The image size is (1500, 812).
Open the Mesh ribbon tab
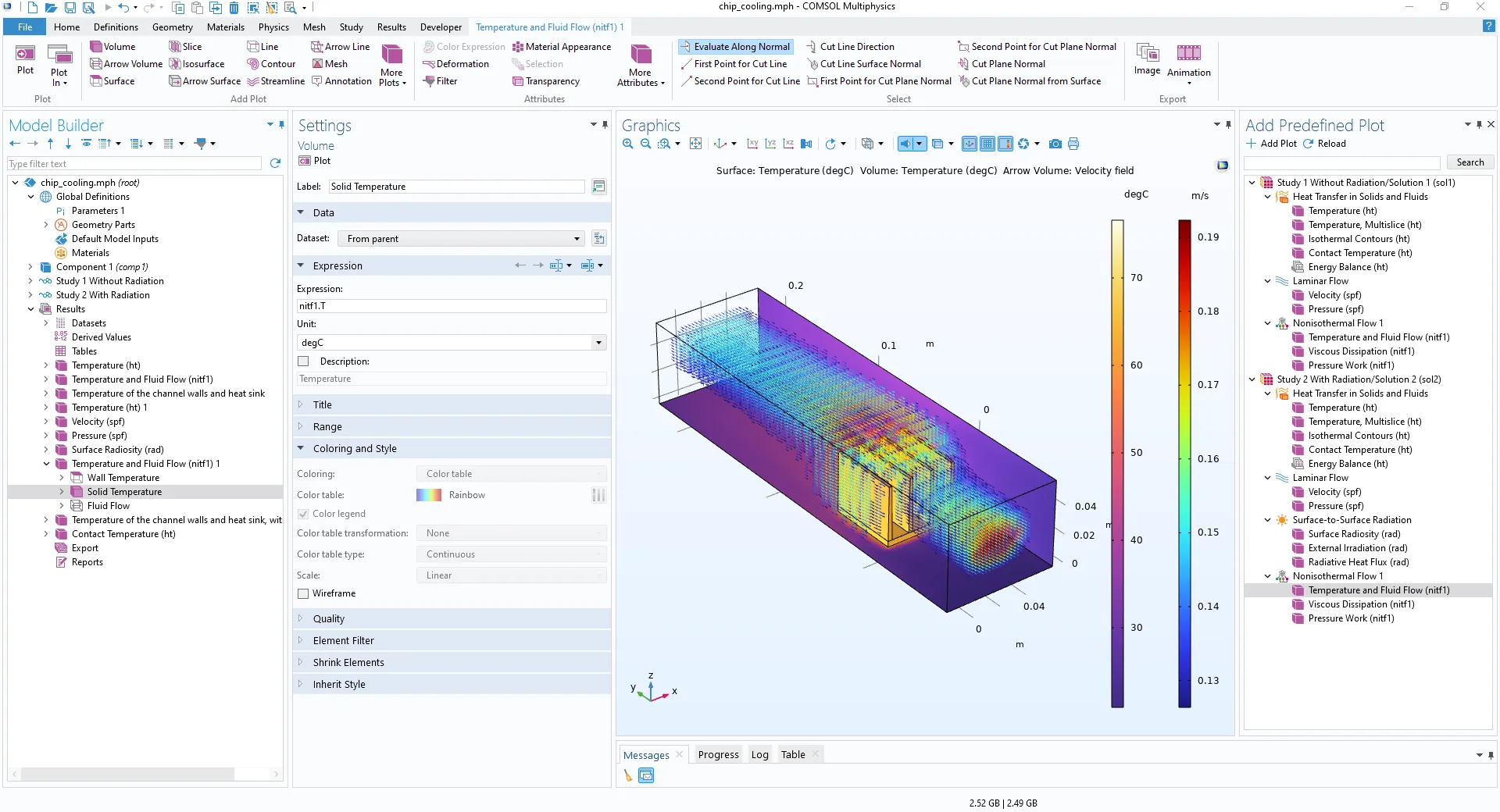tap(314, 27)
